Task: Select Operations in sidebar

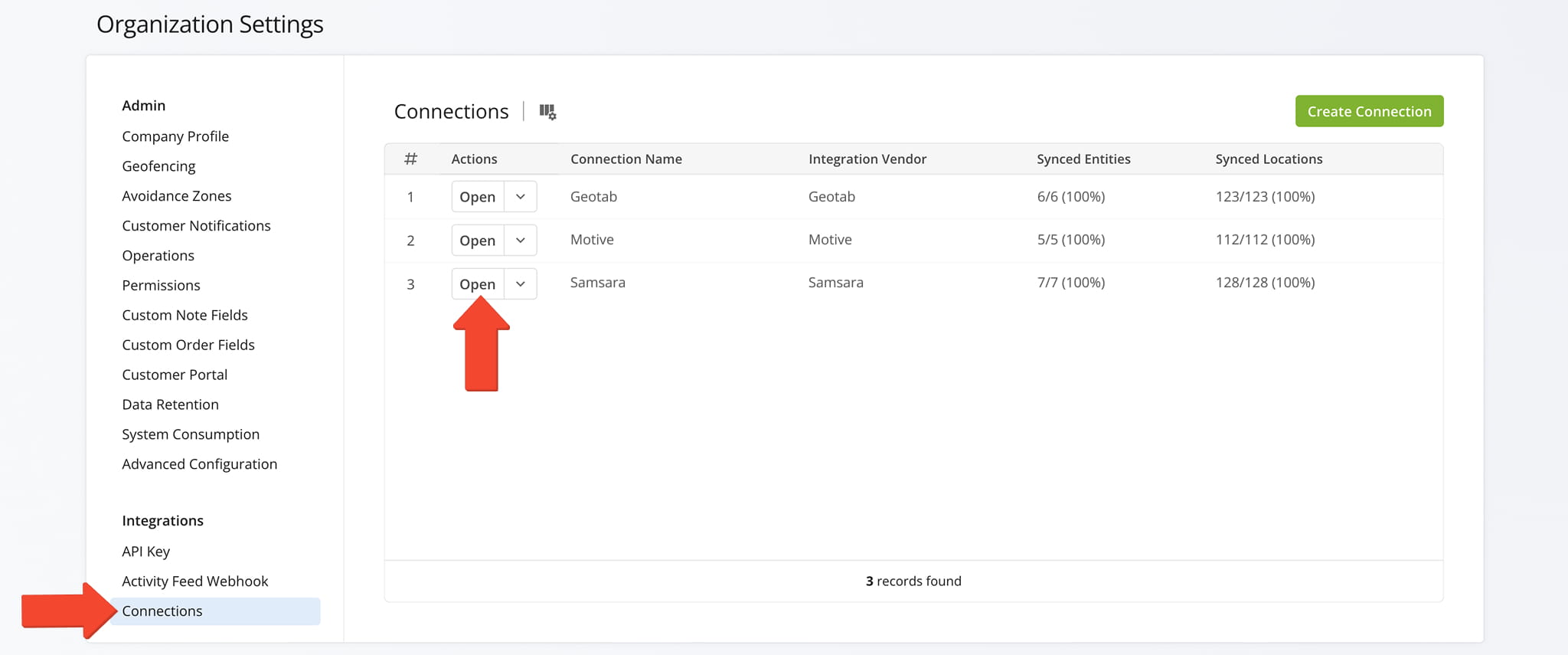Action: click(x=158, y=256)
